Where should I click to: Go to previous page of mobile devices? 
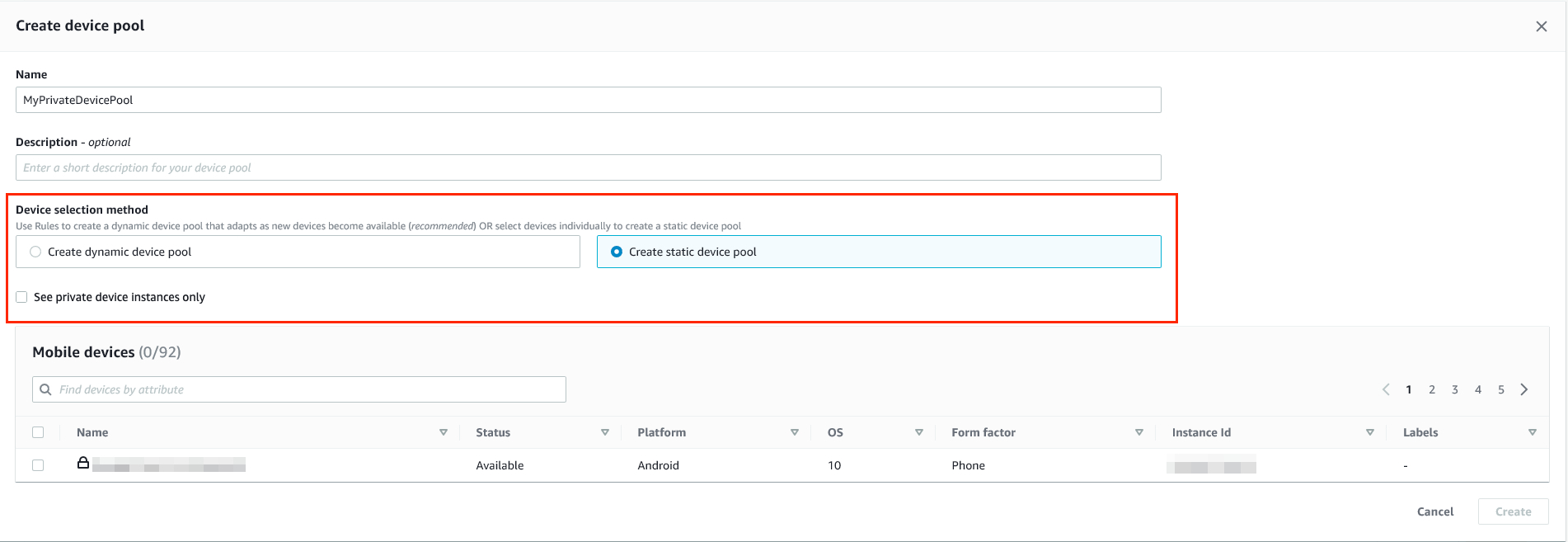click(1386, 389)
